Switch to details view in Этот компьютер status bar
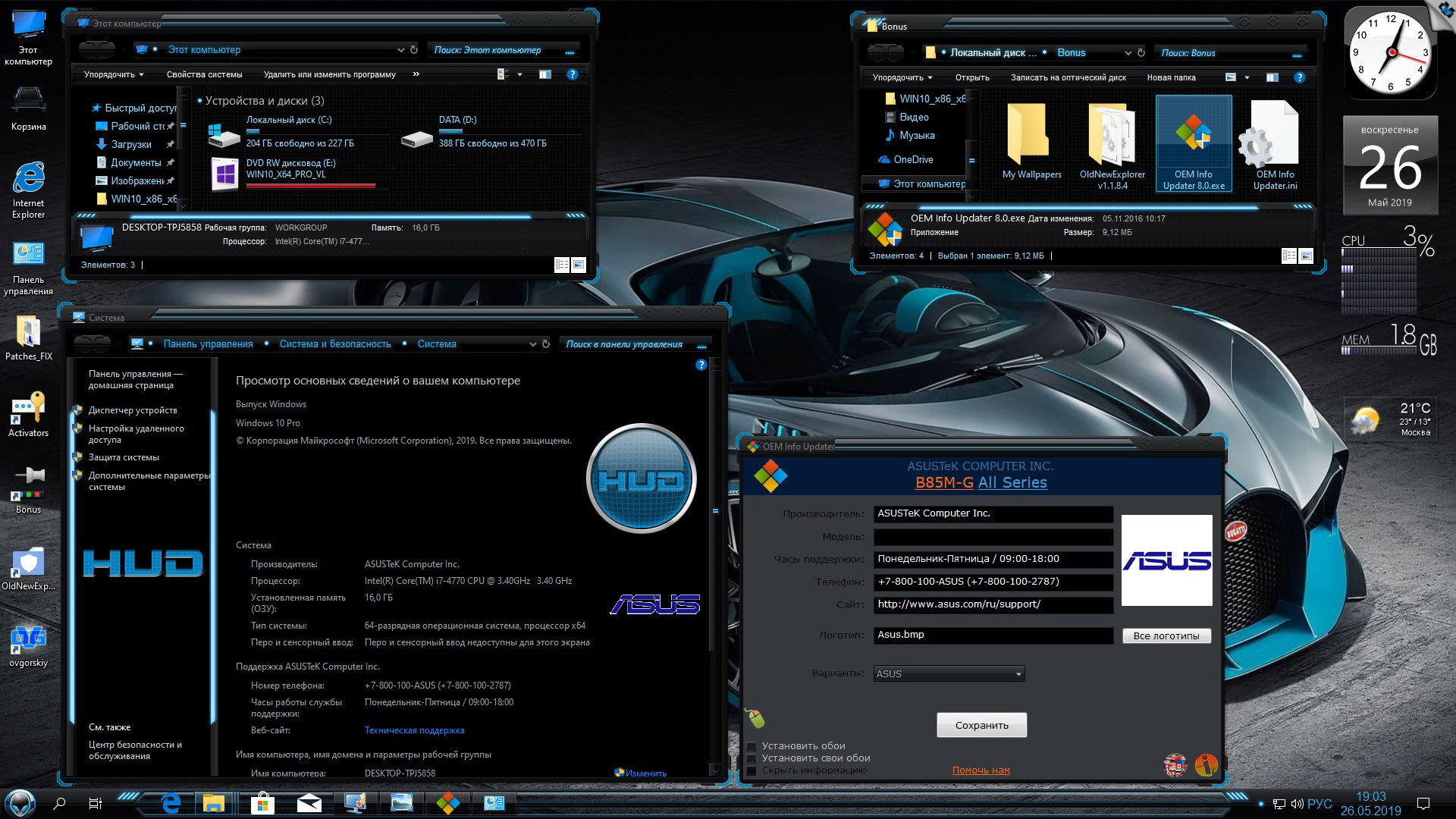 562,265
